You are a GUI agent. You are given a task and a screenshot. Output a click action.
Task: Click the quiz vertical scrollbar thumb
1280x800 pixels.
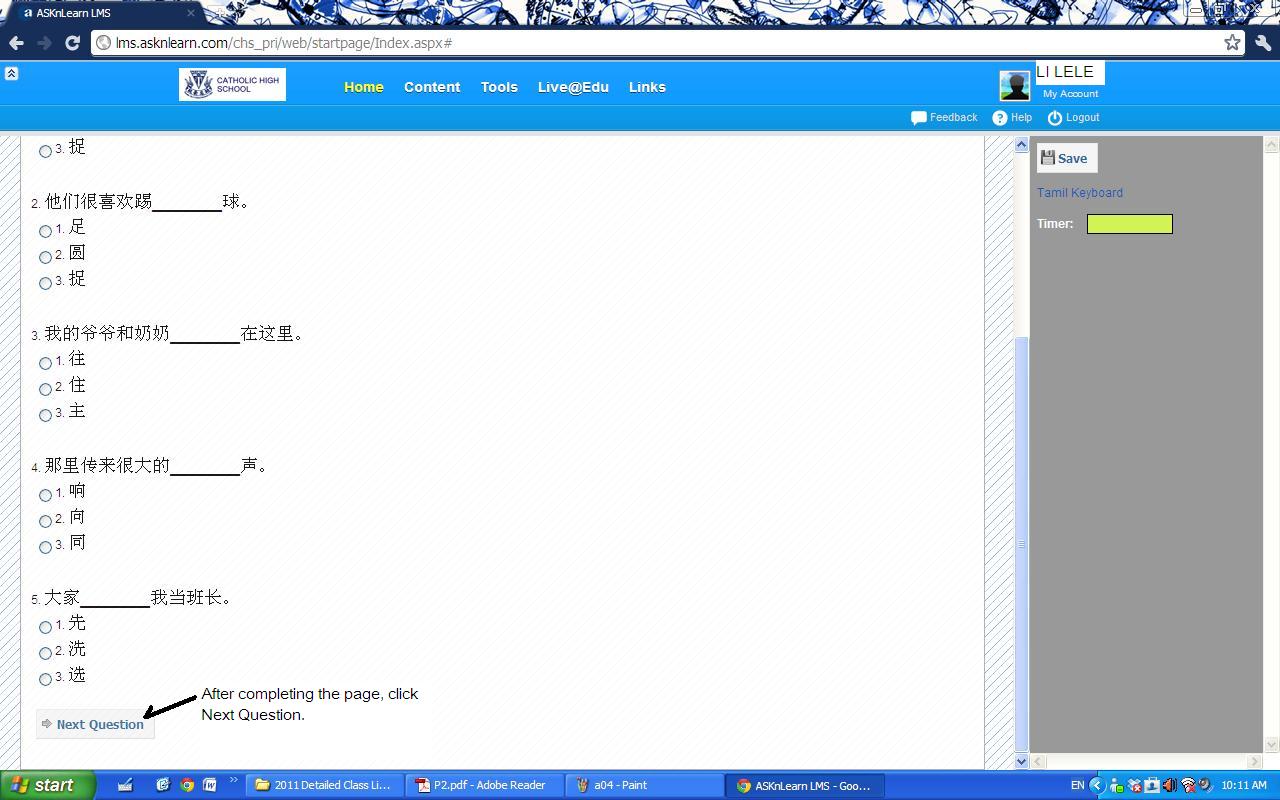point(1021,543)
